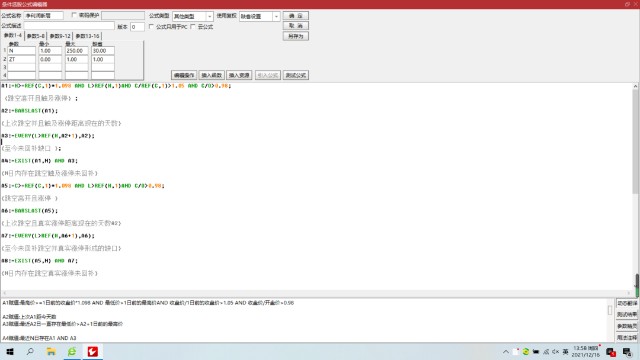
Task: Click the 确定 button
Action: (296, 16)
